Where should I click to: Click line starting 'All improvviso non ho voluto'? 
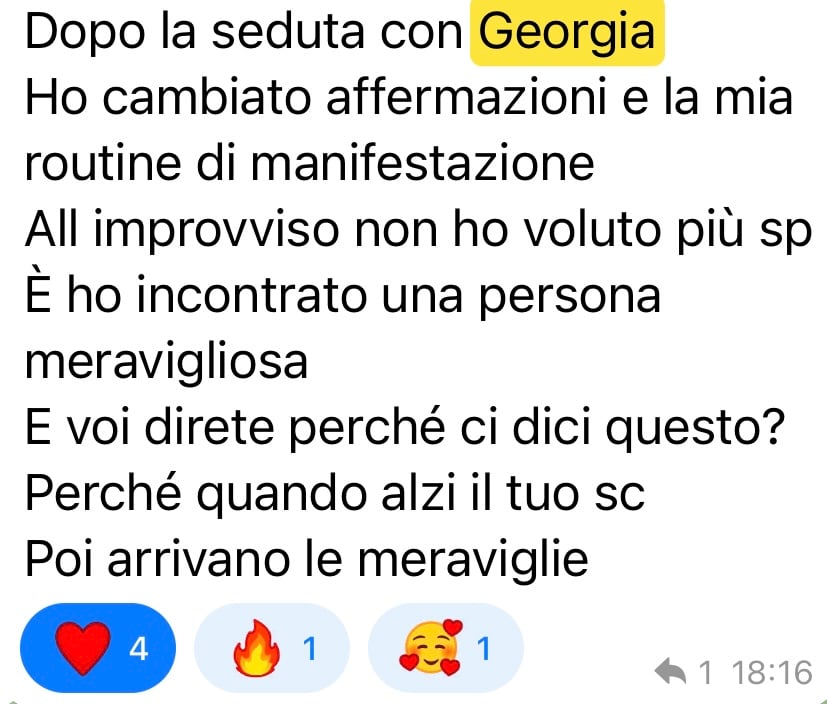coord(418,230)
